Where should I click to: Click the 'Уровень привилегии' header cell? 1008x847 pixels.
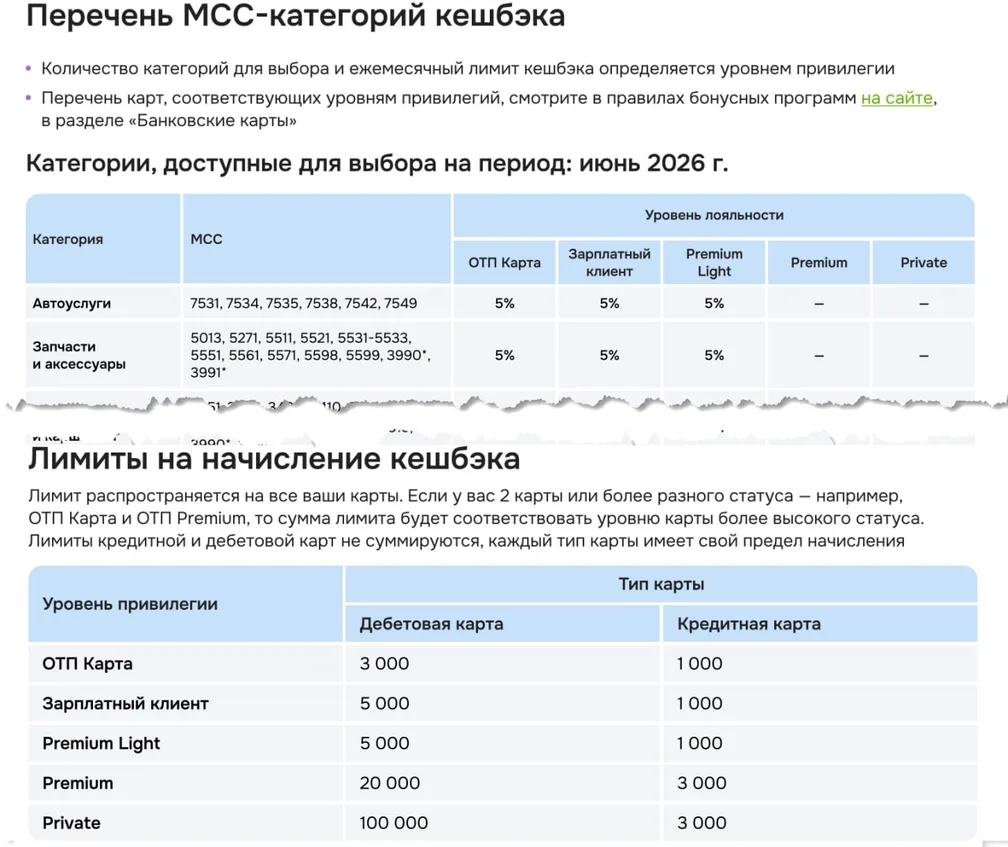coord(185,604)
